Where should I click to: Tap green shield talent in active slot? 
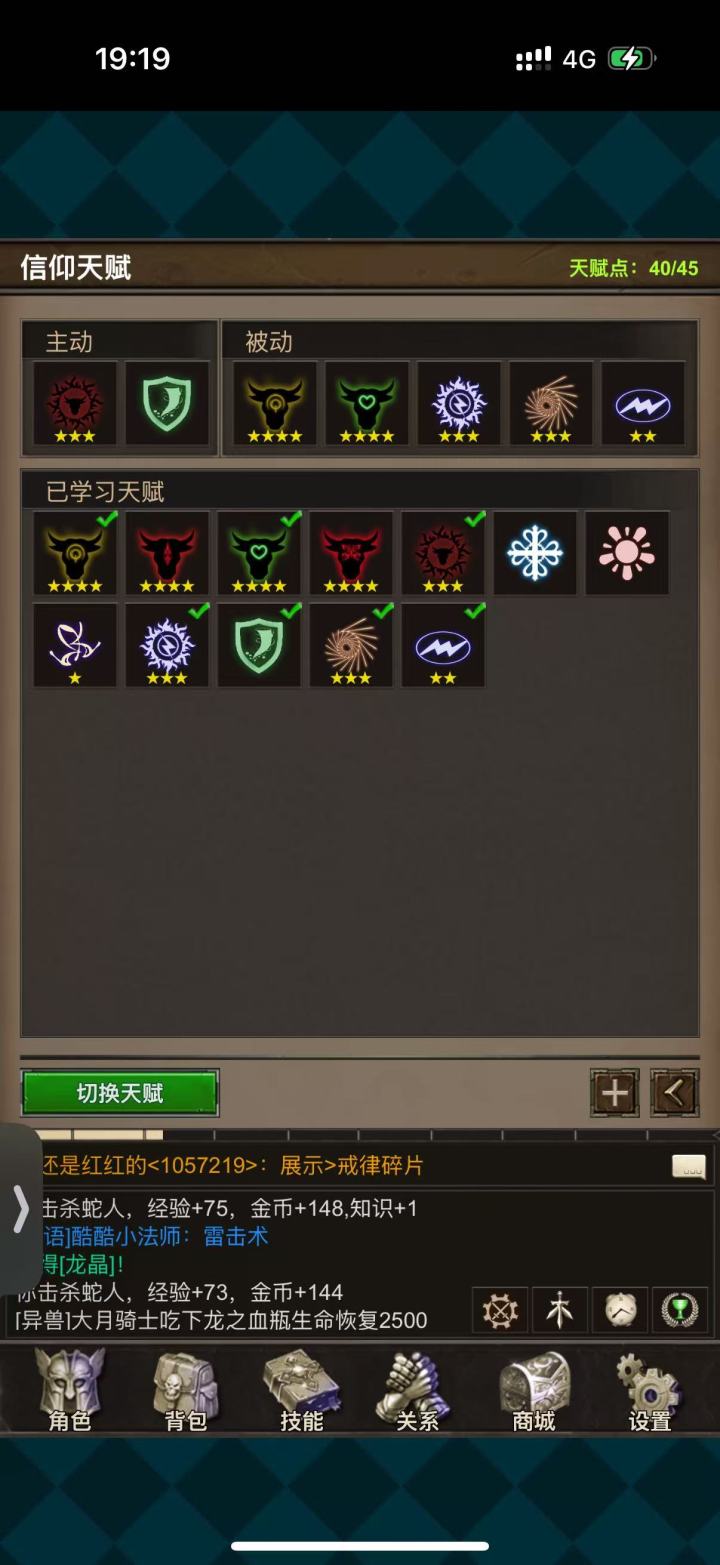pos(167,403)
